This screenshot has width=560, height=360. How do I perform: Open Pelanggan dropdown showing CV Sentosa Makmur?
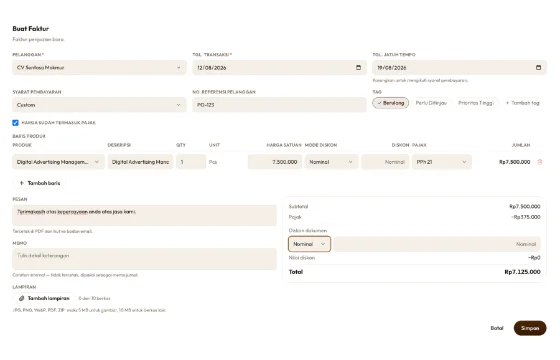point(99,68)
